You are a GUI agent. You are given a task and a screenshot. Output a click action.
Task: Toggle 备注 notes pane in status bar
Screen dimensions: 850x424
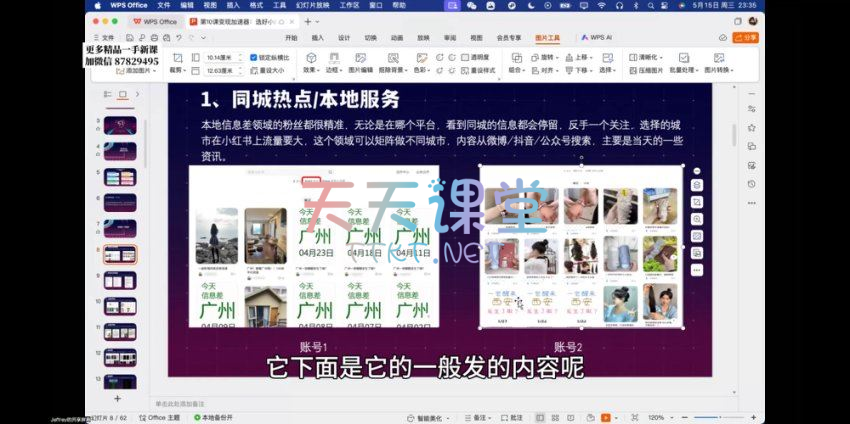[481, 417]
